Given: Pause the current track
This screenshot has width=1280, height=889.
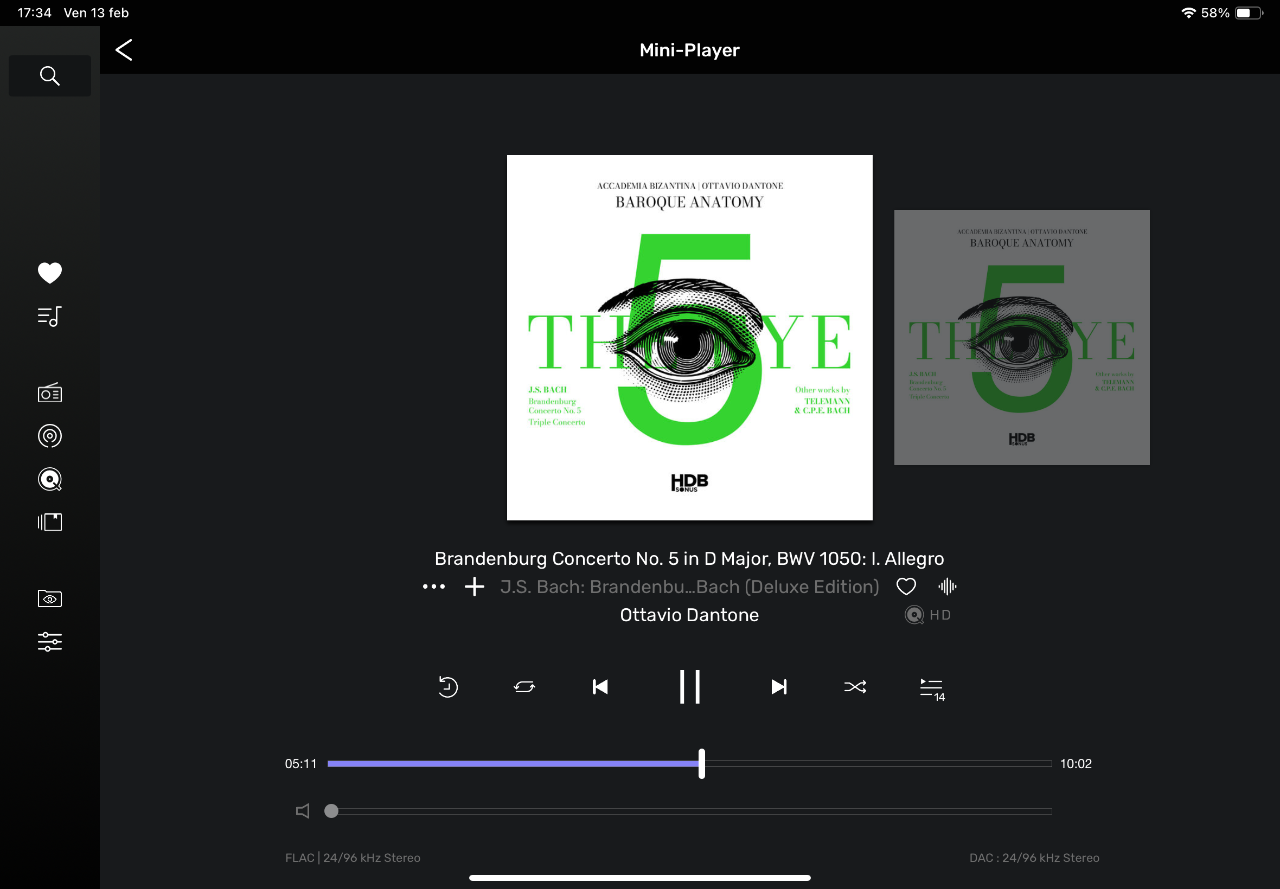Looking at the screenshot, I should 689,687.
